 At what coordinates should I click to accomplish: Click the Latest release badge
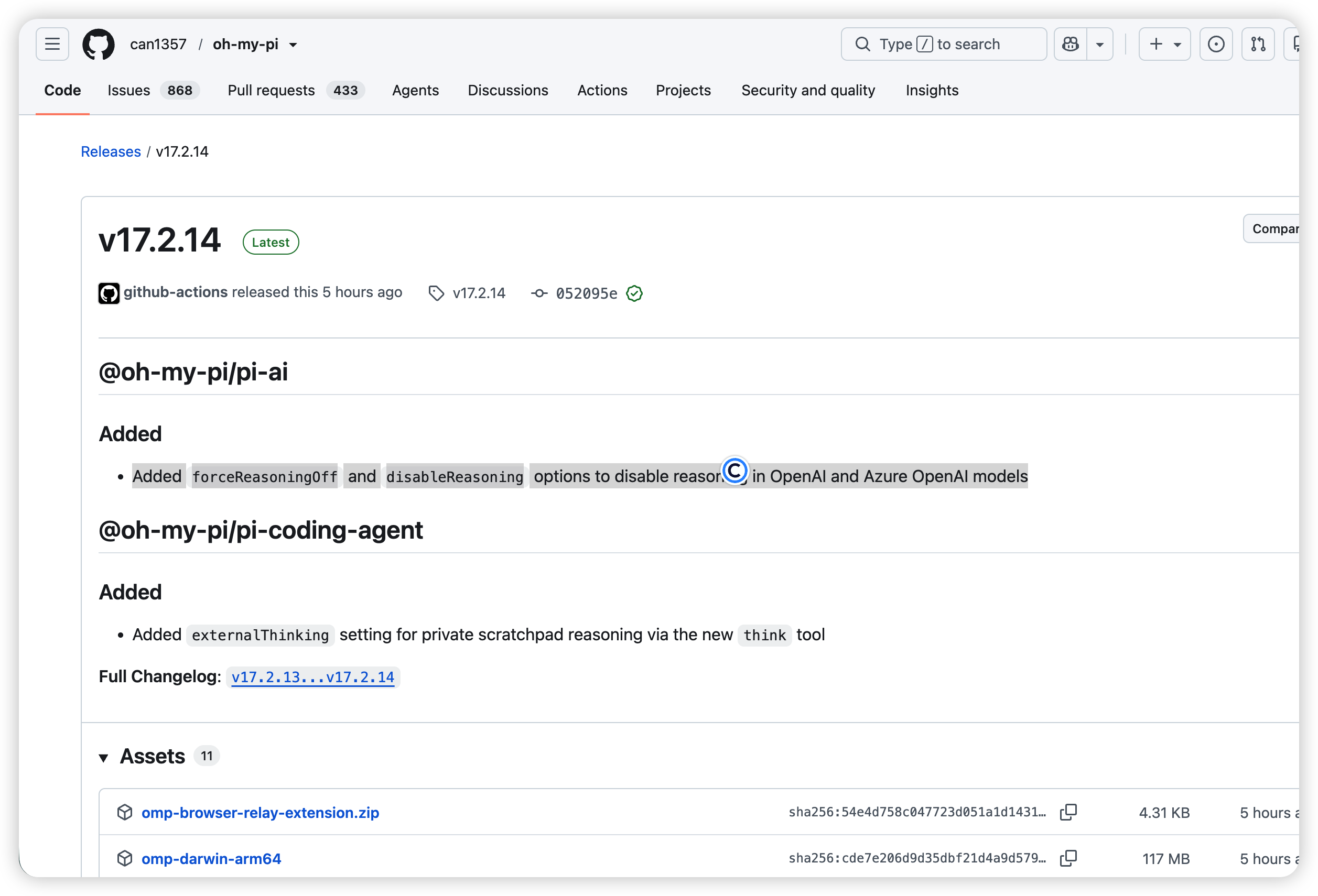271,243
